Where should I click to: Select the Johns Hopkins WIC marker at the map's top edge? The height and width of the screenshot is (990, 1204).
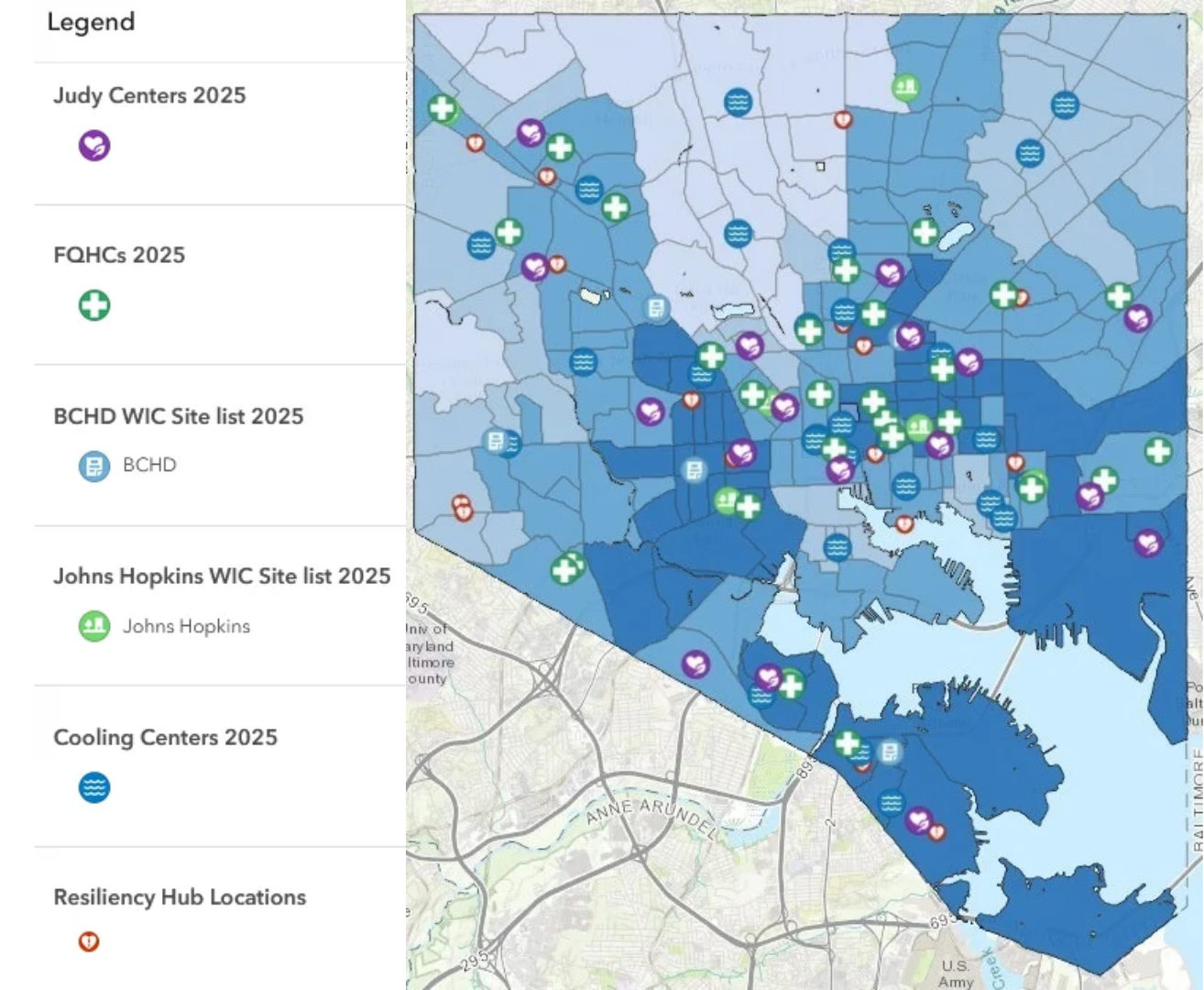(x=906, y=88)
